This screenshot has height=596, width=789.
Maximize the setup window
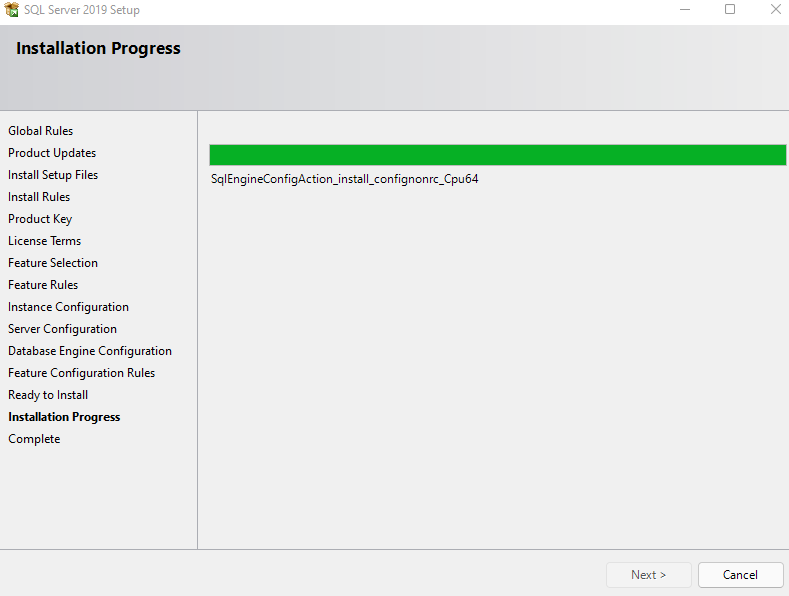[730, 10]
